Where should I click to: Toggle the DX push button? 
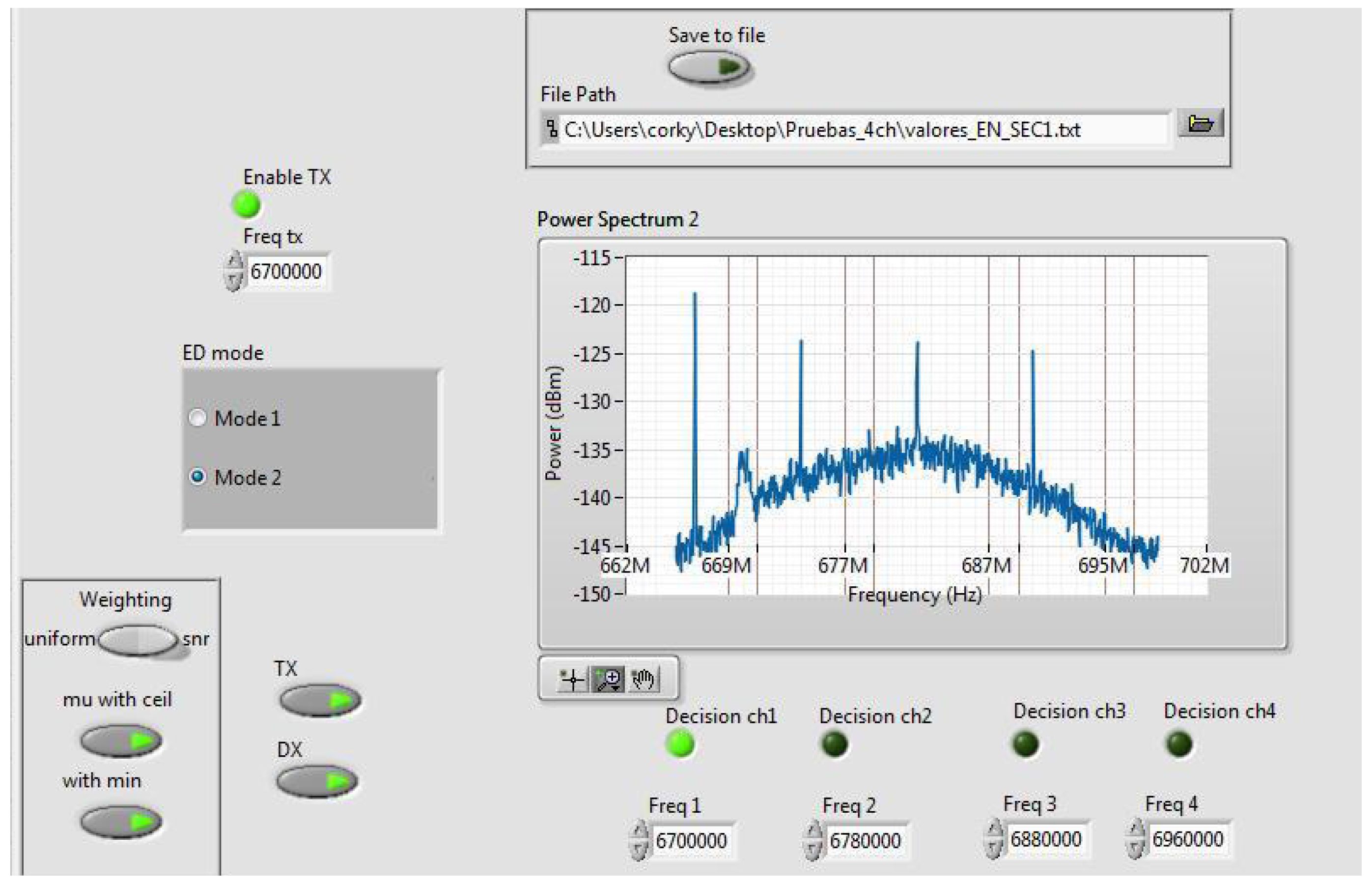317,781
